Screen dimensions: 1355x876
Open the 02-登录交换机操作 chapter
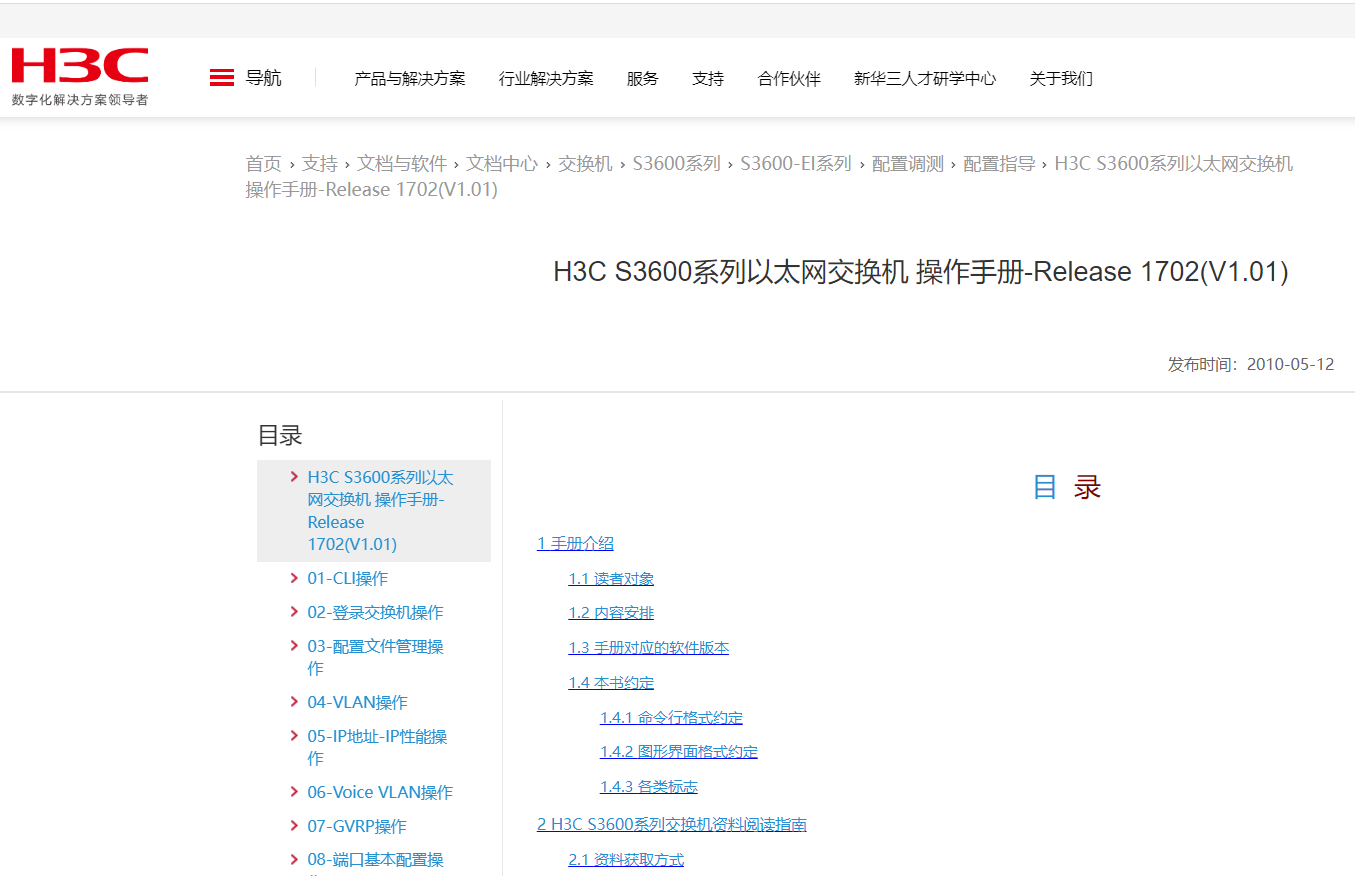coord(375,613)
